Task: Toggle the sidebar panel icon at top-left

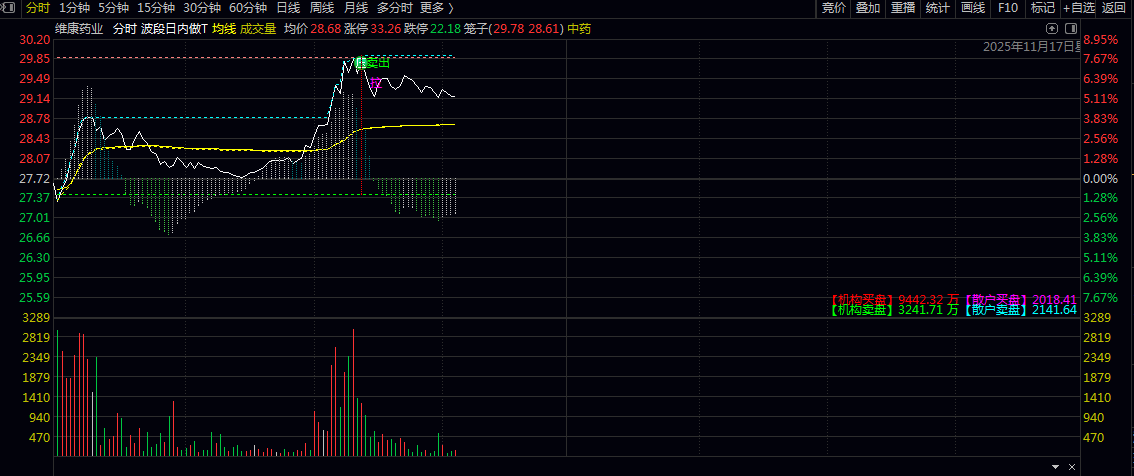Action: tap(9, 8)
